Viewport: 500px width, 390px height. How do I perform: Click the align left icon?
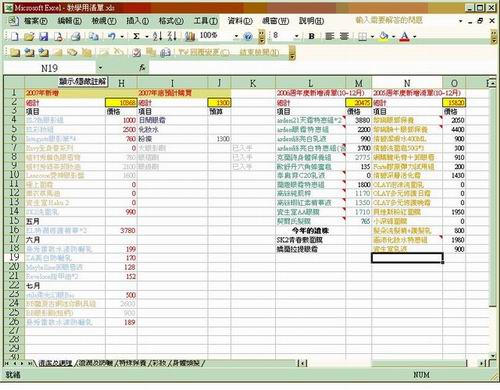pyautogui.click(x=330, y=36)
